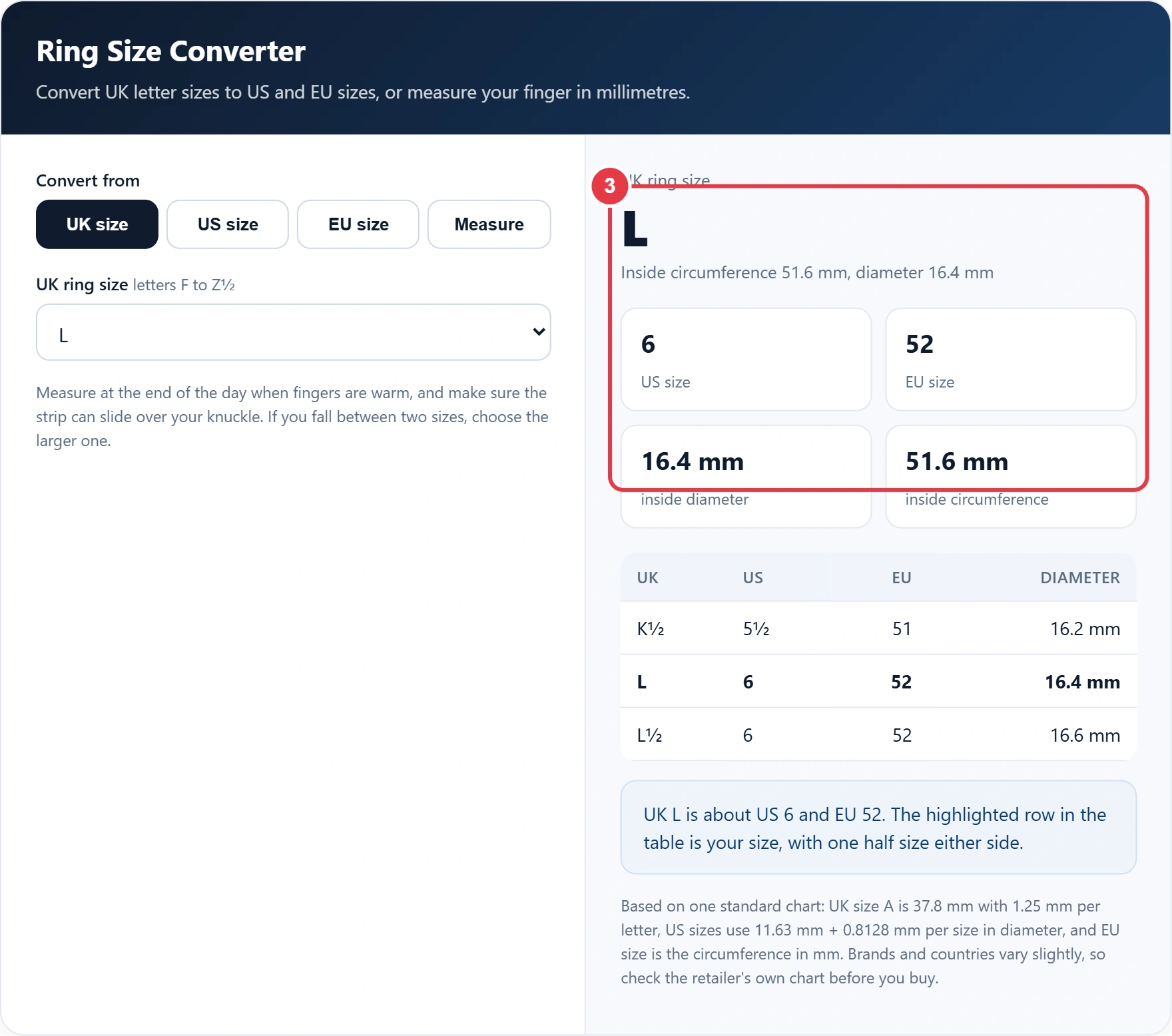The image size is (1172, 1036).
Task: Select the UK size tab
Action: point(97,224)
